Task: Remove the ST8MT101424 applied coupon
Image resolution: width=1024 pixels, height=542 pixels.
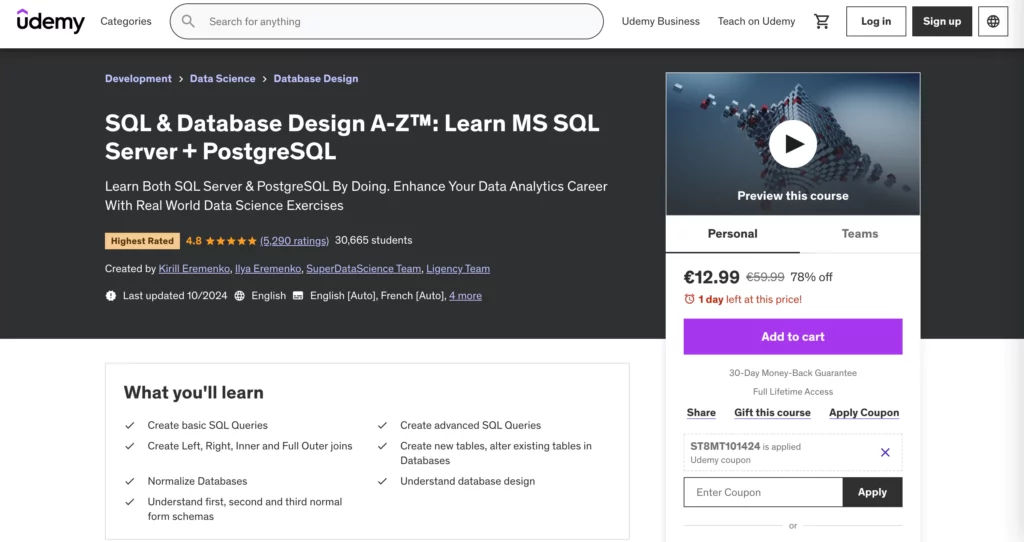Action: coord(885,452)
